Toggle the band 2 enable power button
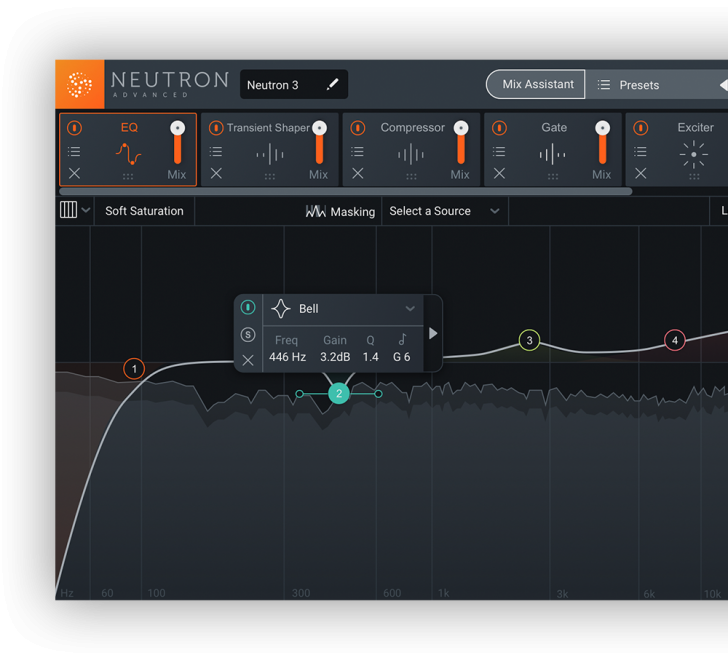The height and width of the screenshot is (660, 728). (248, 307)
